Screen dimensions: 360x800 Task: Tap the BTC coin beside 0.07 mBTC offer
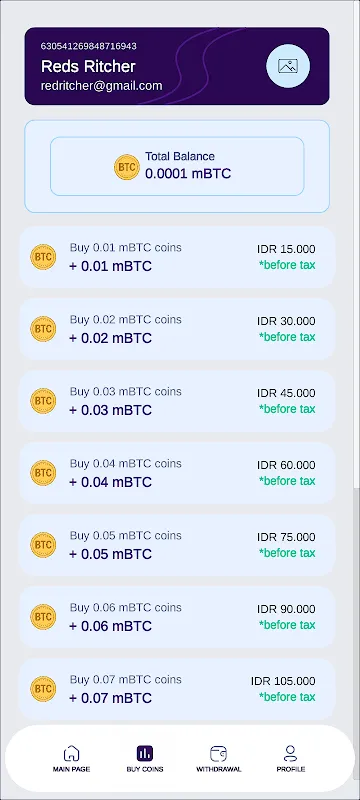(x=43, y=689)
